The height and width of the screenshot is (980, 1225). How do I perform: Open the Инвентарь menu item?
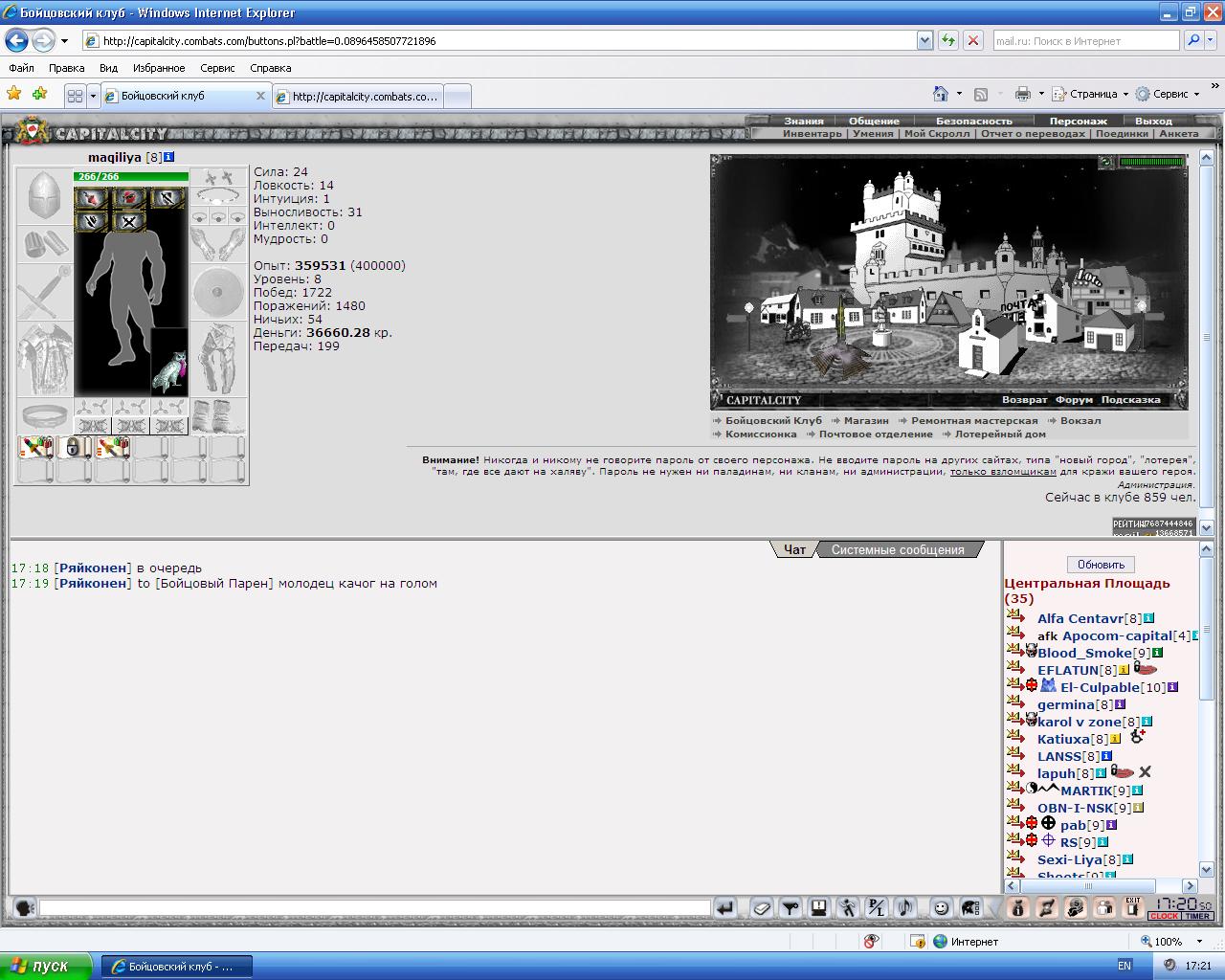pos(813,134)
